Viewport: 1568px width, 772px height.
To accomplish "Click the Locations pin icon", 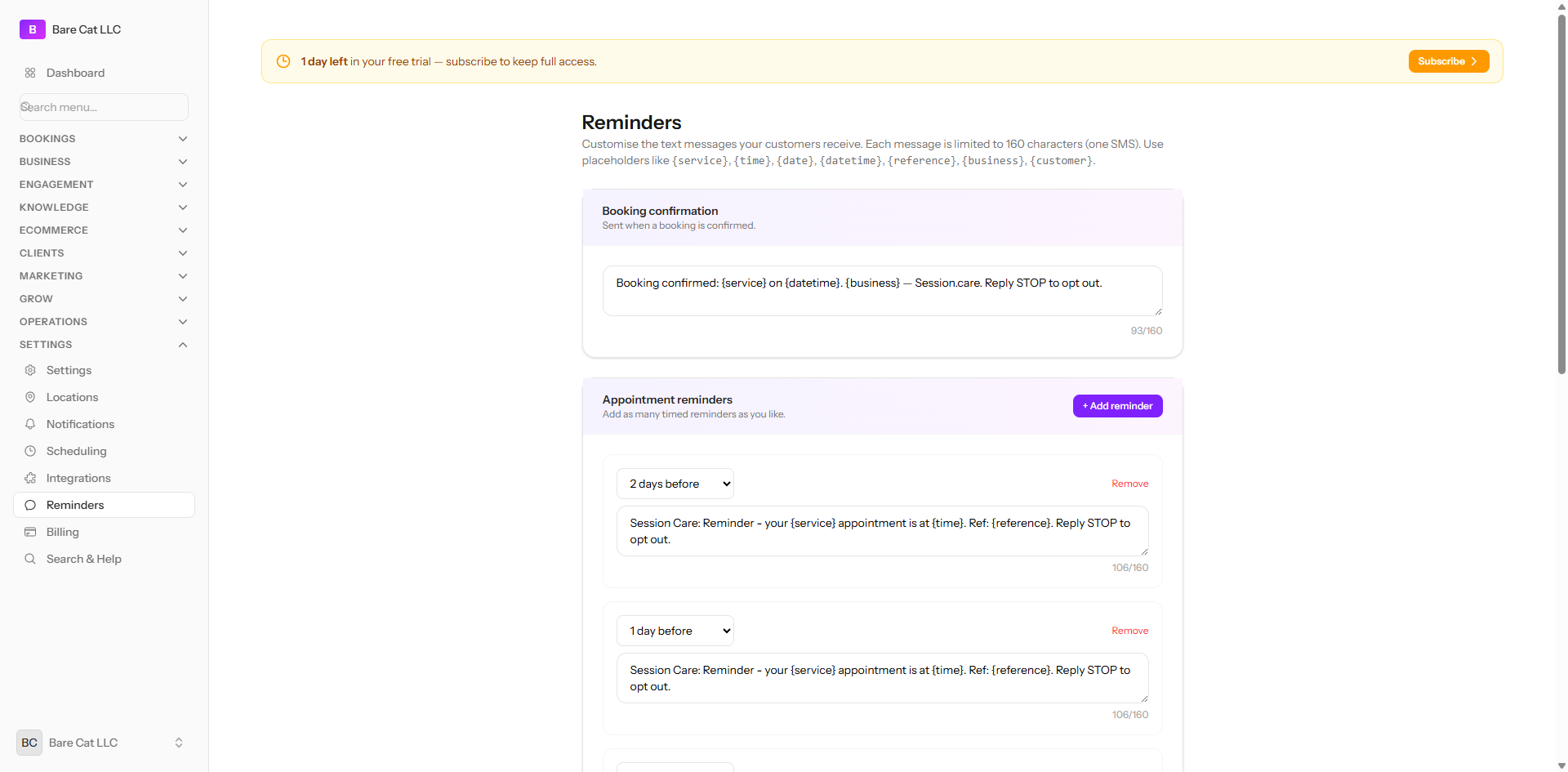I will [30, 397].
